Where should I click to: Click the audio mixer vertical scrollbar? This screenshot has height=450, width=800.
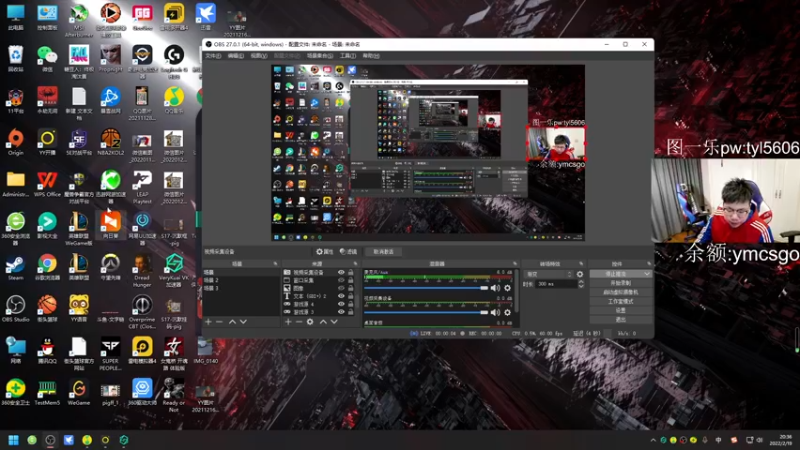[x=517, y=291]
